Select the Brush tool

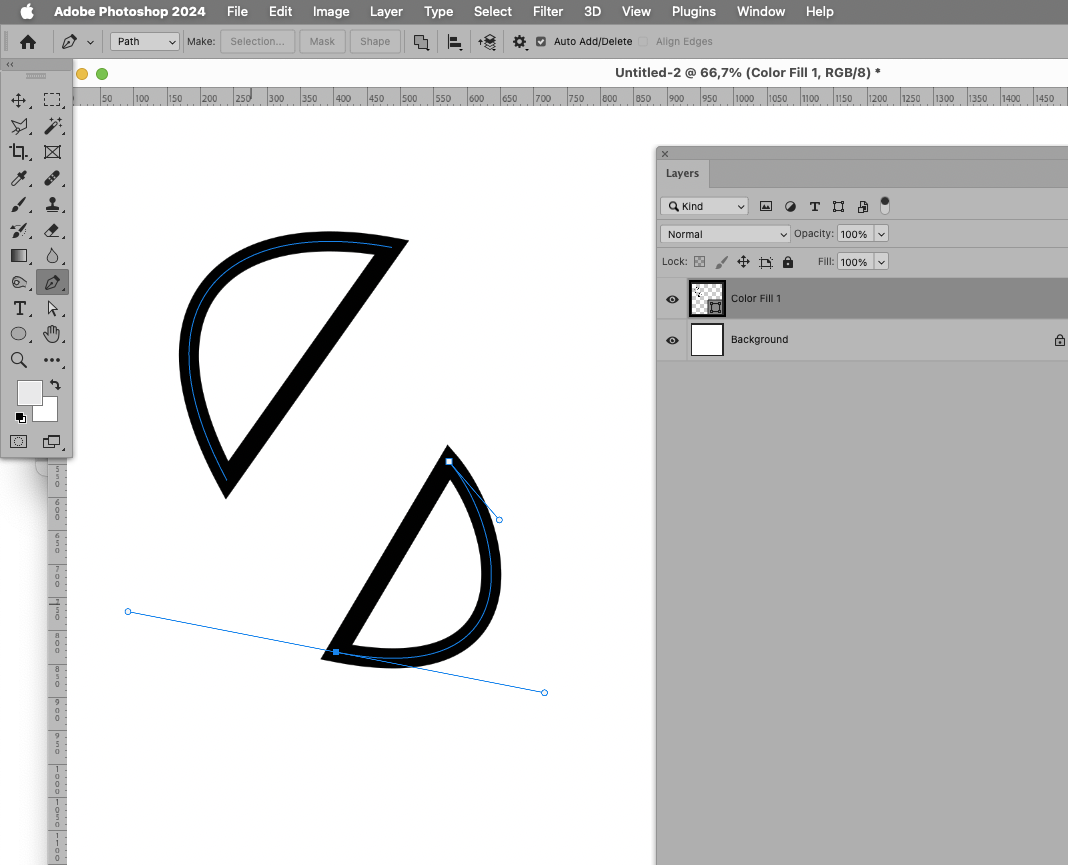click(x=20, y=204)
